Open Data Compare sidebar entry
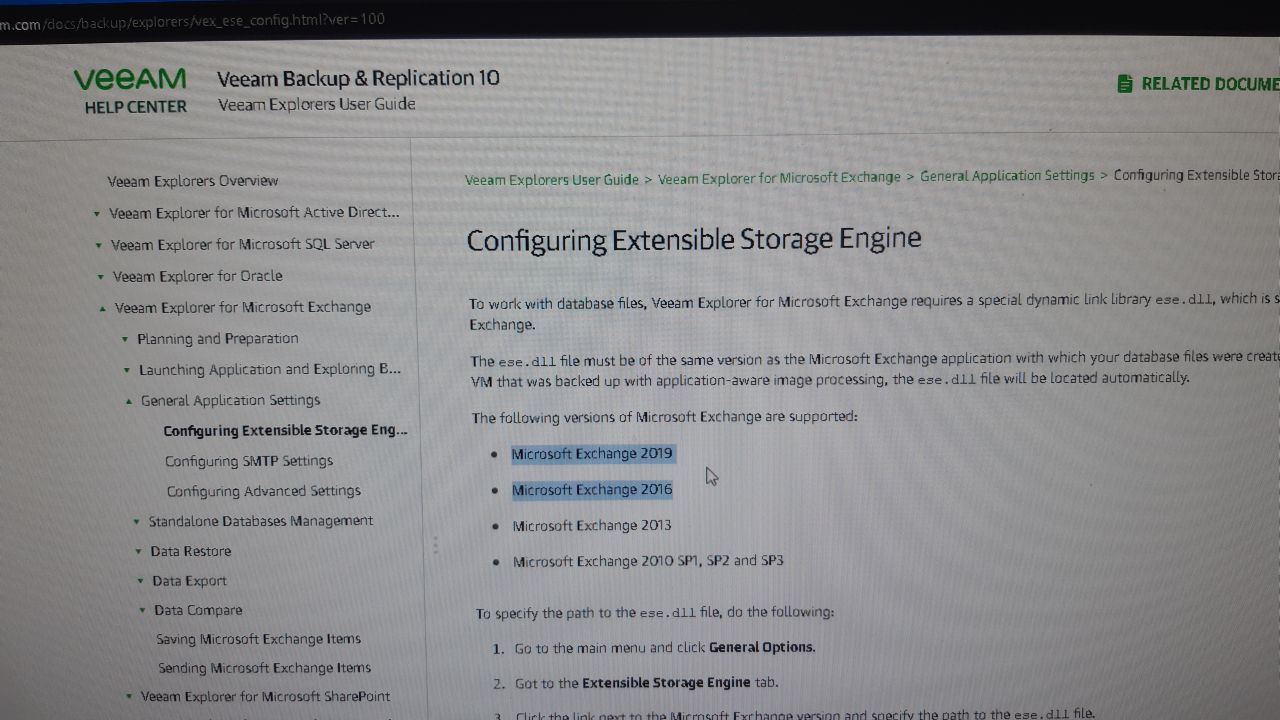The height and width of the screenshot is (720, 1280). pos(198,610)
